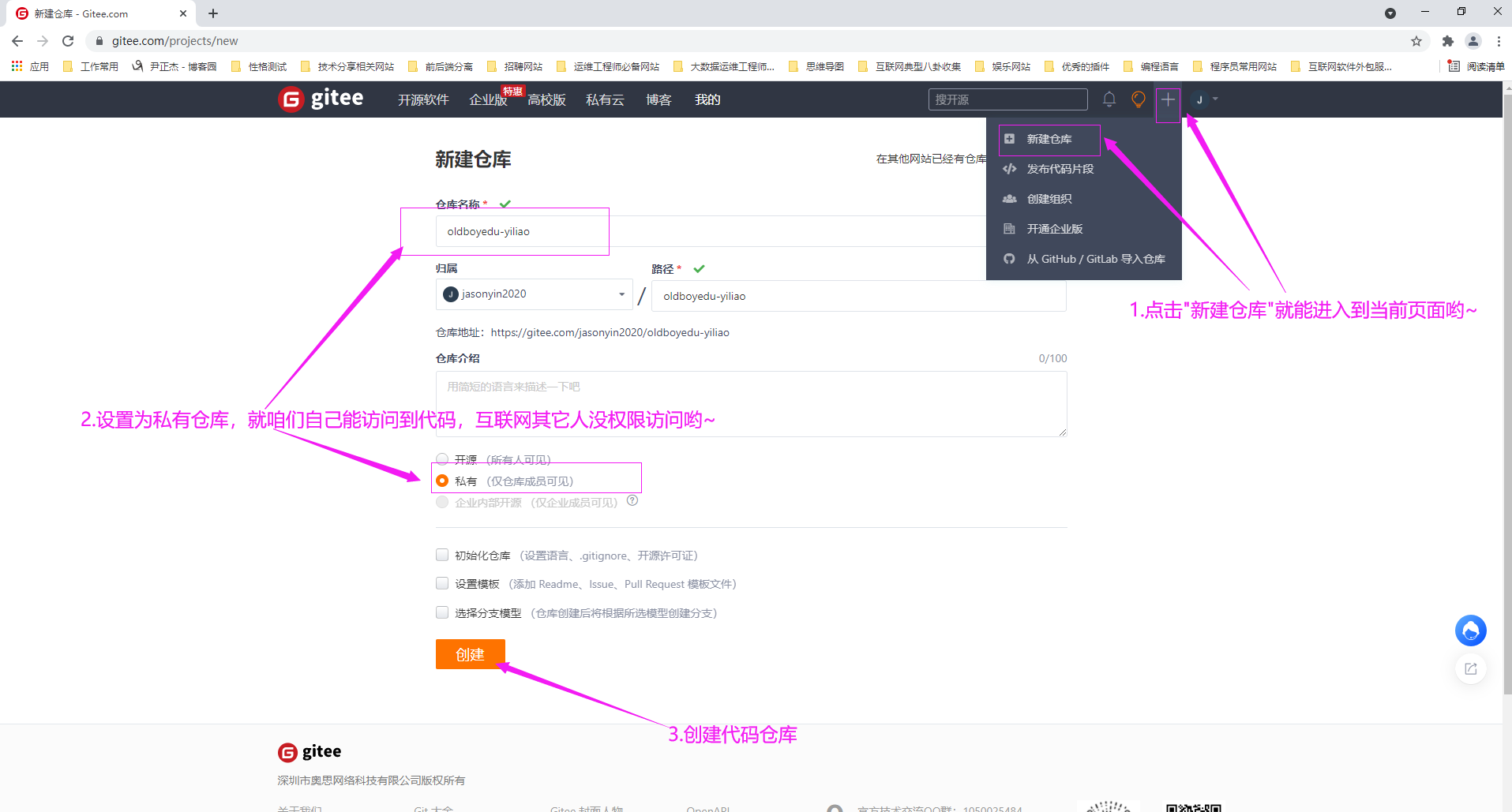
Task: Open the plus create menu icon
Action: click(x=1168, y=99)
